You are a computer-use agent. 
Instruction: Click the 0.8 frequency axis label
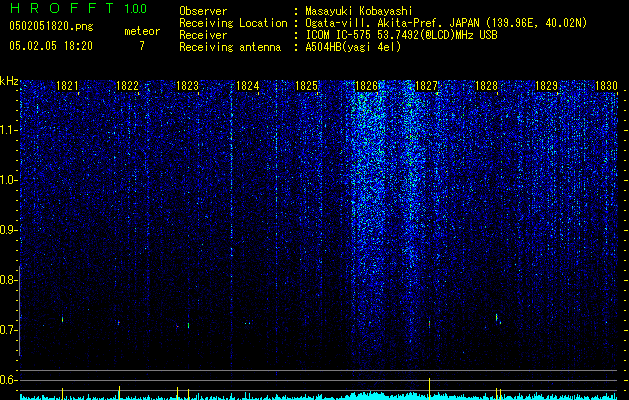(x=9, y=280)
